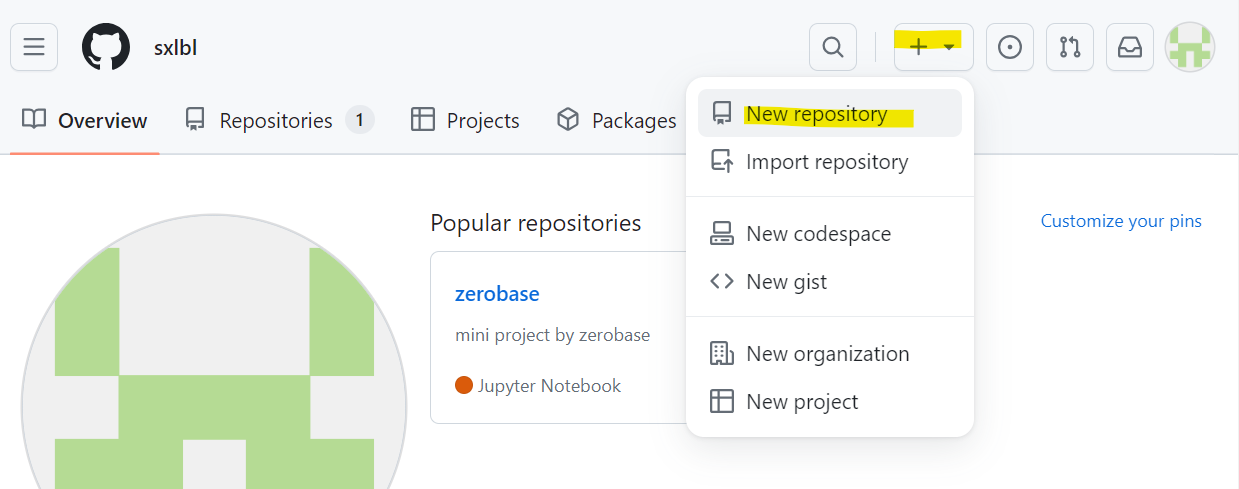Choose New gist from dropdown

(x=786, y=282)
